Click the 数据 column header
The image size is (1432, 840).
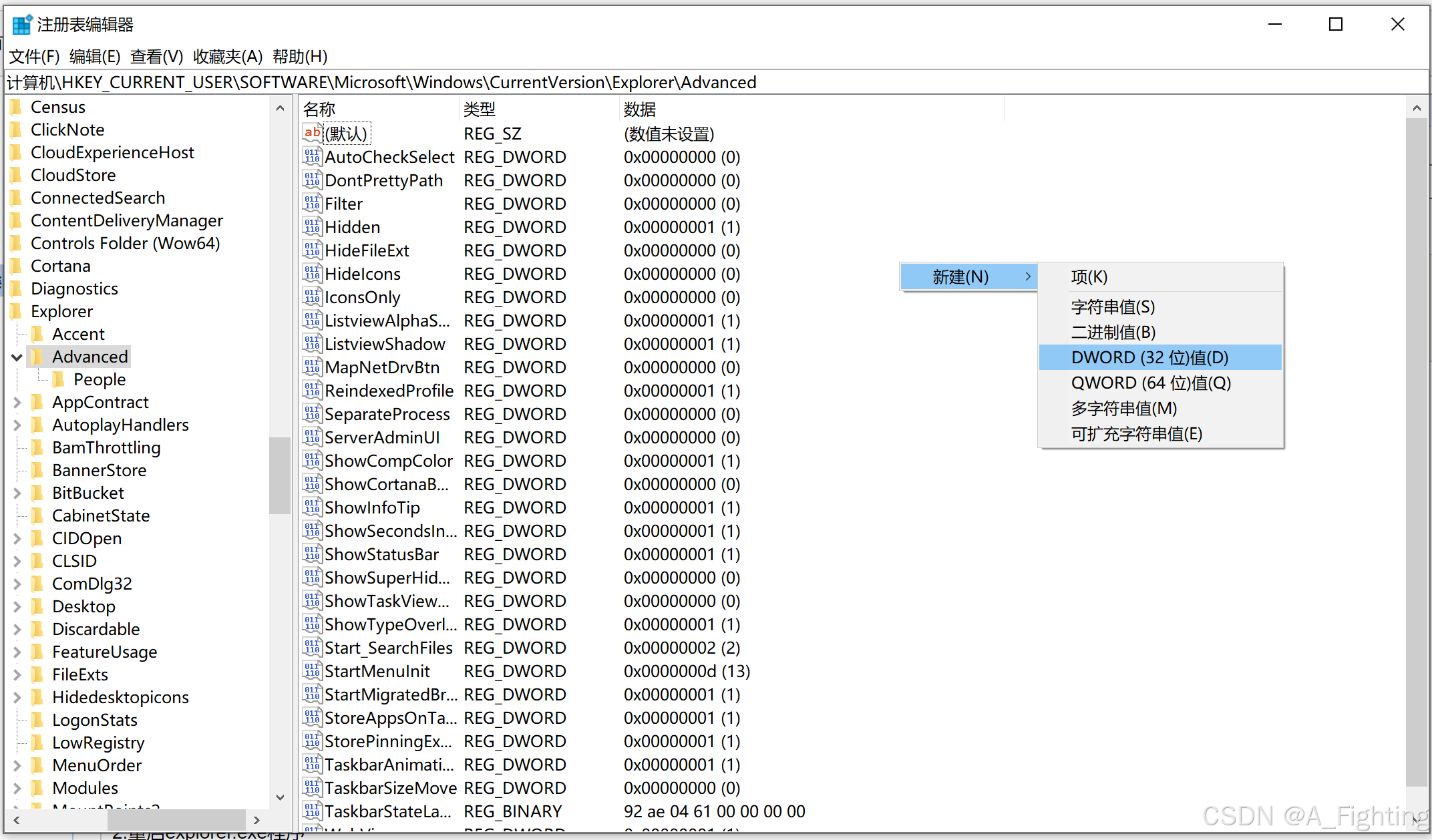pyautogui.click(x=640, y=109)
